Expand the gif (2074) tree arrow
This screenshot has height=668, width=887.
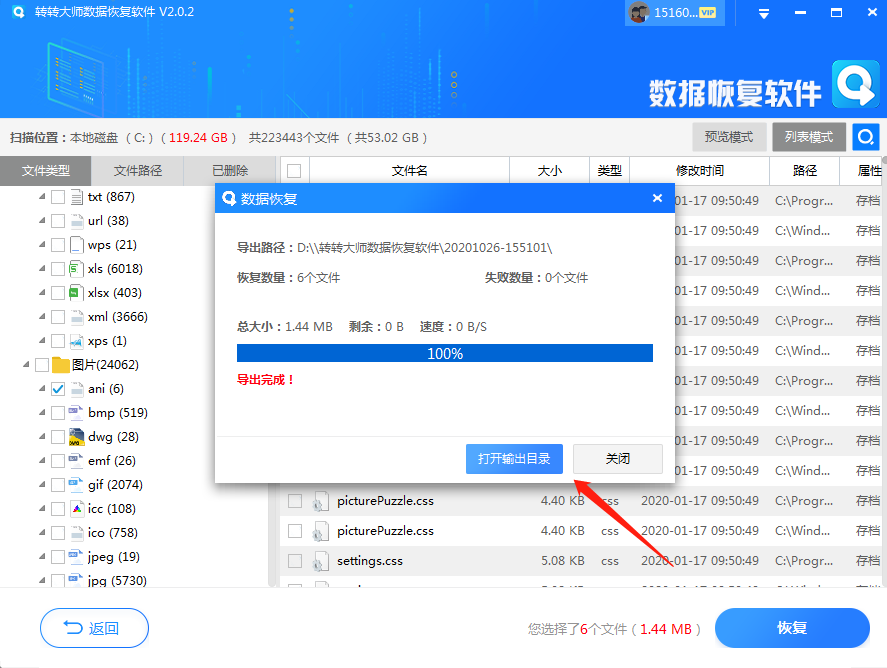point(42,485)
